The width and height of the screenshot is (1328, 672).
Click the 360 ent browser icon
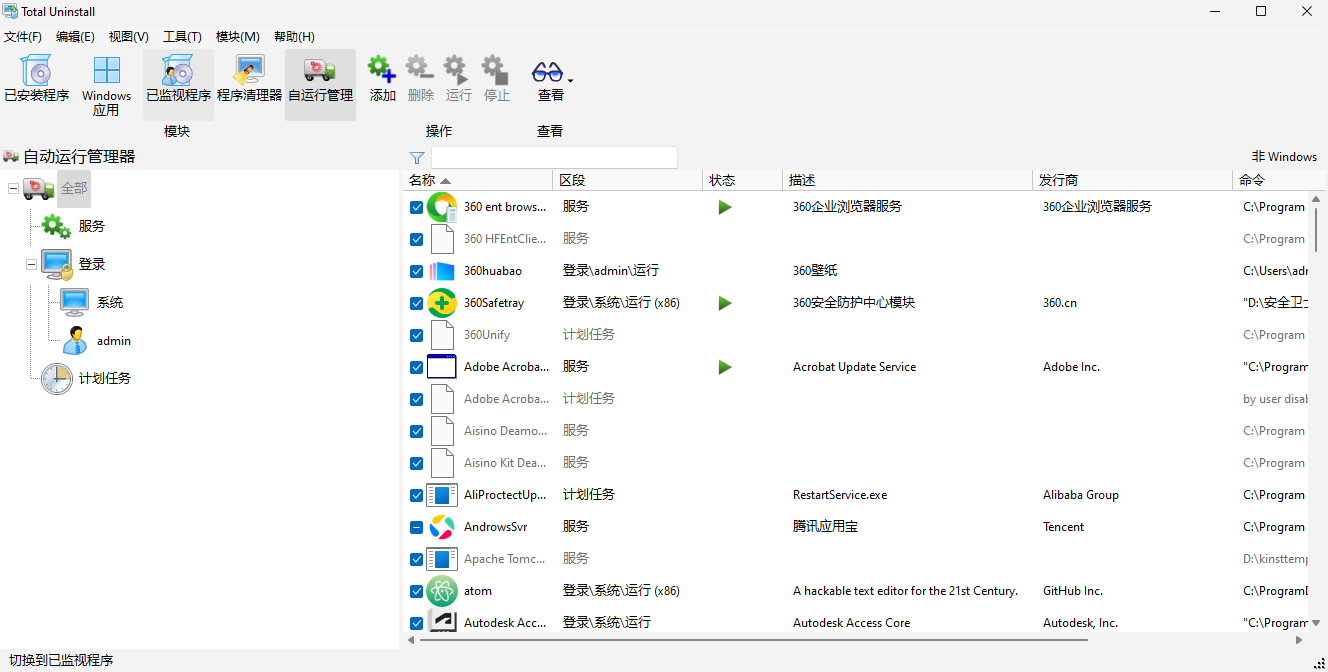pyautogui.click(x=442, y=207)
